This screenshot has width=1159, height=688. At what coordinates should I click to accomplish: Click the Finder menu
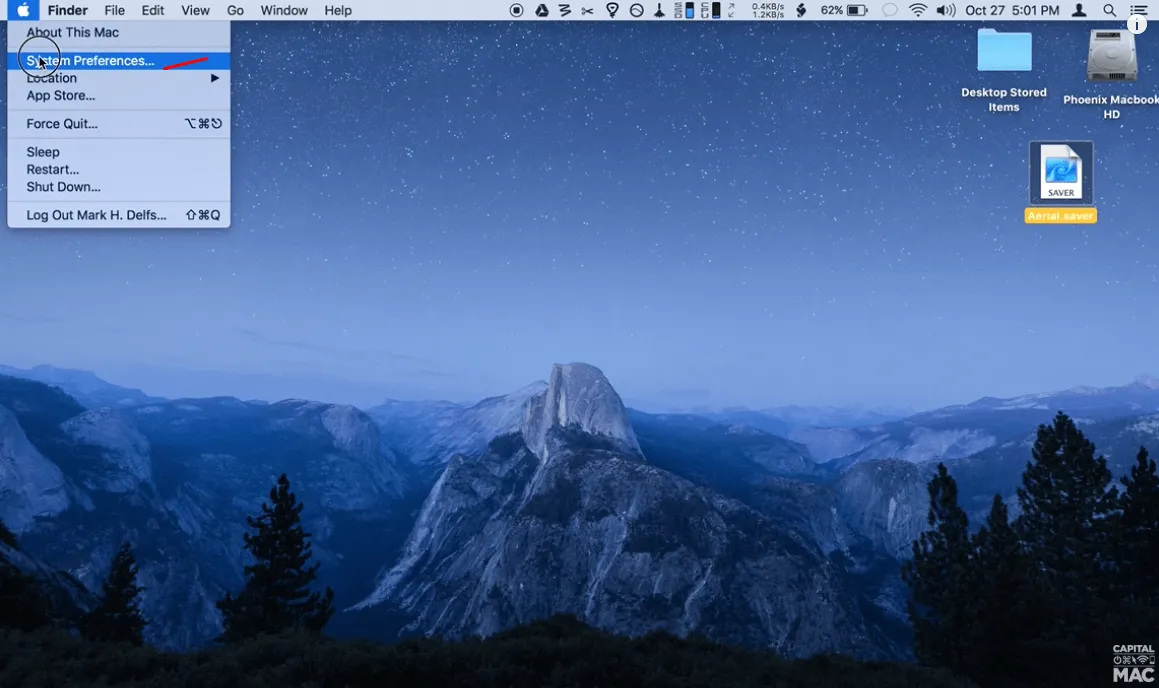[67, 10]
